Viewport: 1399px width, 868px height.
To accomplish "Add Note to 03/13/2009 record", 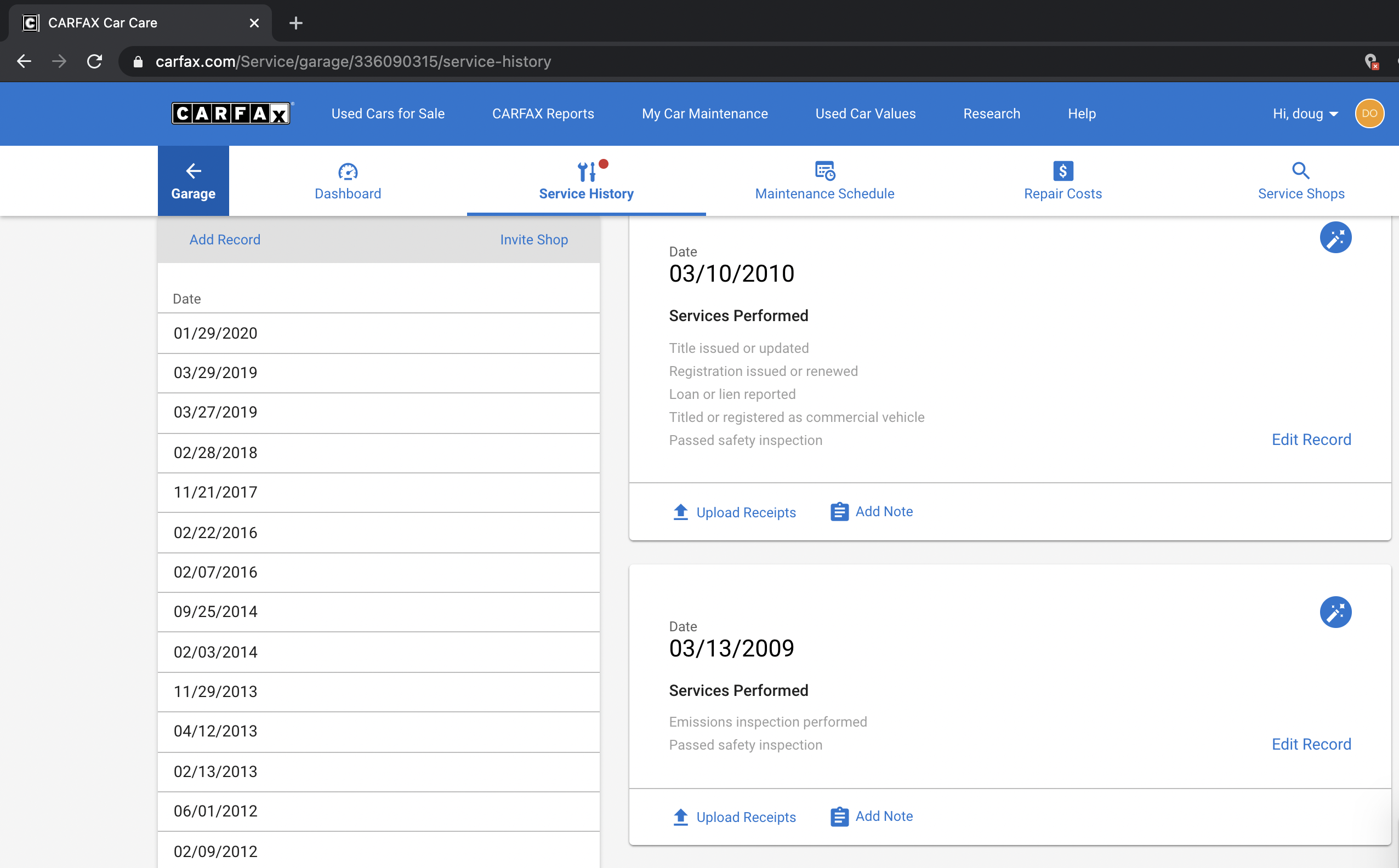I will (871, 816).
